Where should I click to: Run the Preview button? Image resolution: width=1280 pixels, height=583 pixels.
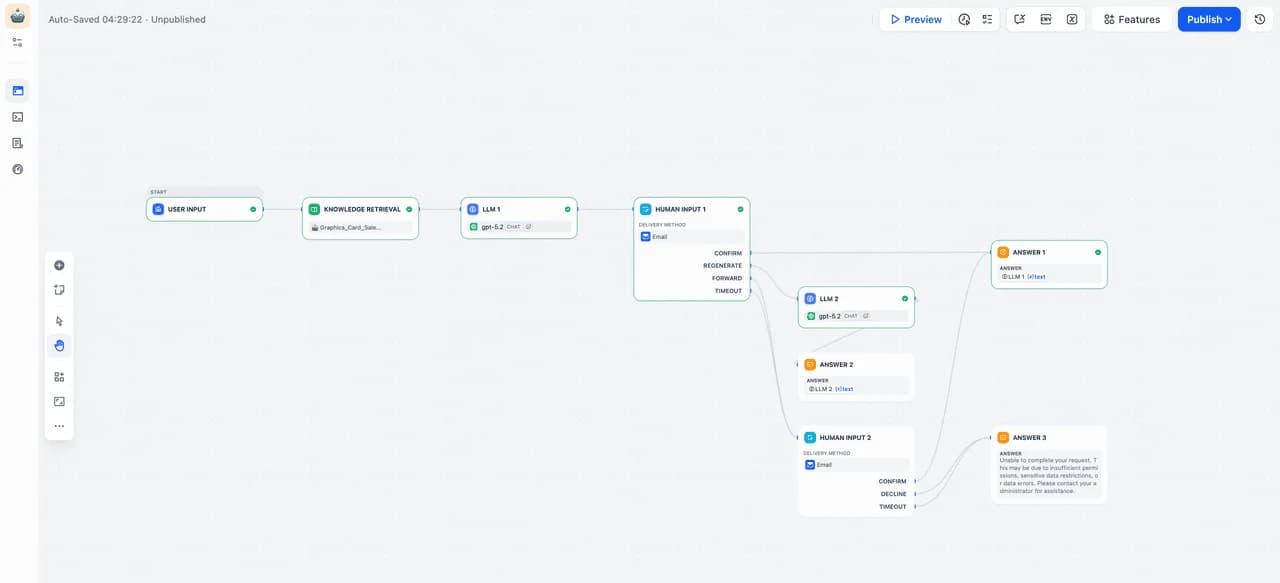915,19
